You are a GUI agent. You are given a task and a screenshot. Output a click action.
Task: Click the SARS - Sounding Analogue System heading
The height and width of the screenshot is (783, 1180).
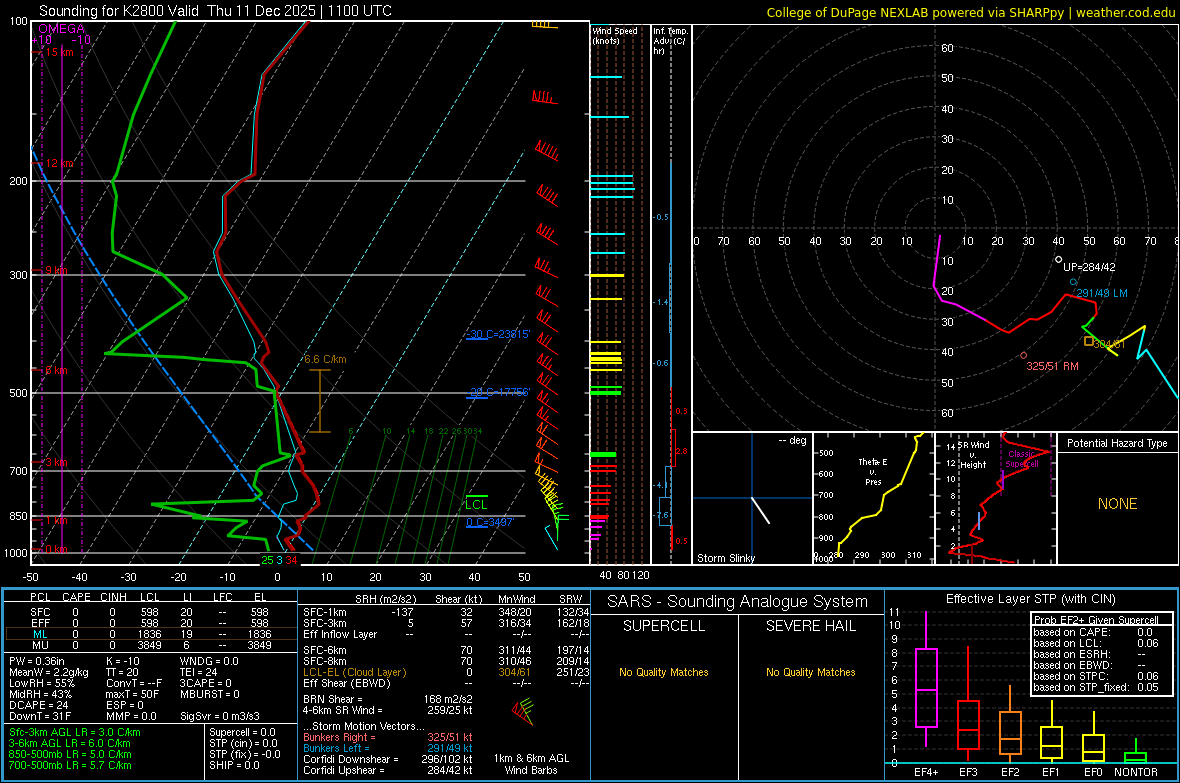738,602
